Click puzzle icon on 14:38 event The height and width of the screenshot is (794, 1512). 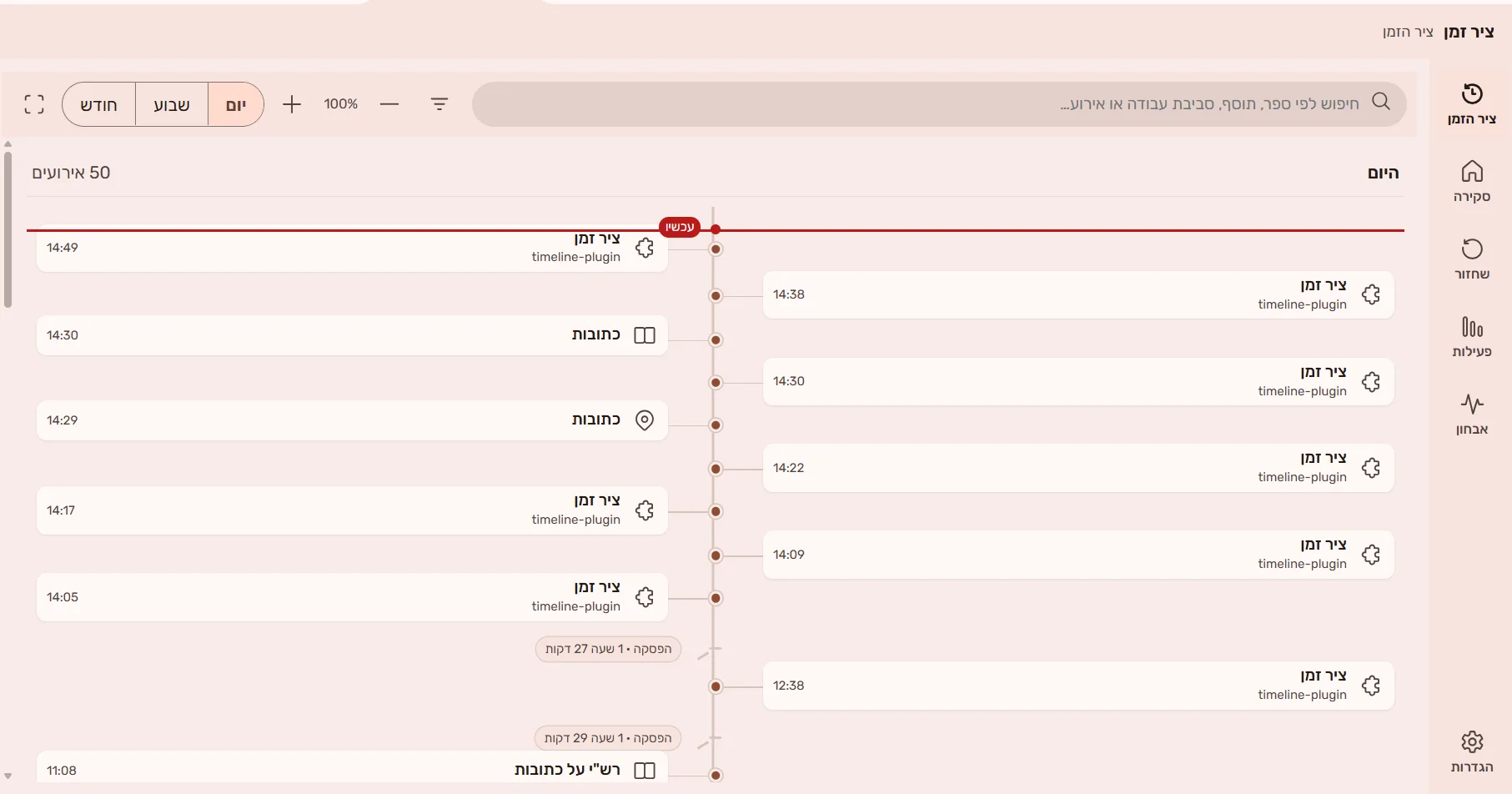(x=1371, y=294)
